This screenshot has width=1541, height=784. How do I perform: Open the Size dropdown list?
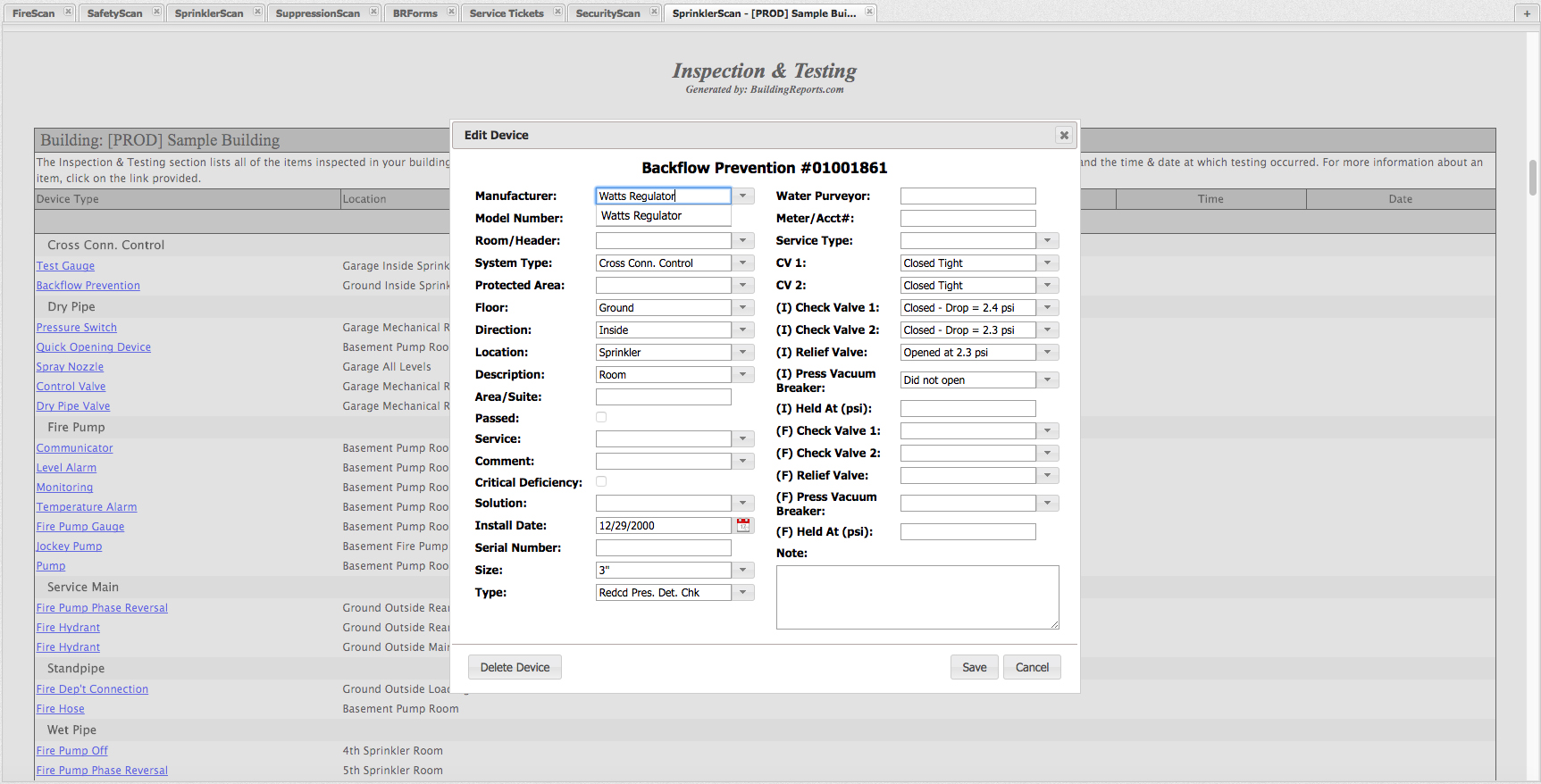tap(743, 570)
